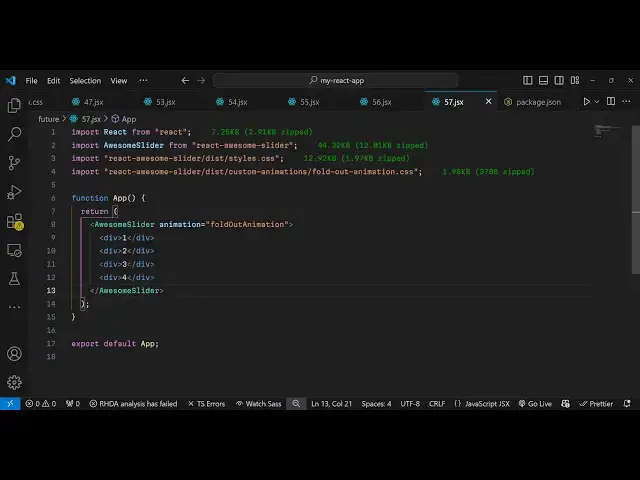The width and height of the screenshot is (640, 480).
Task: Run the current file
Action: coord(587,102)
